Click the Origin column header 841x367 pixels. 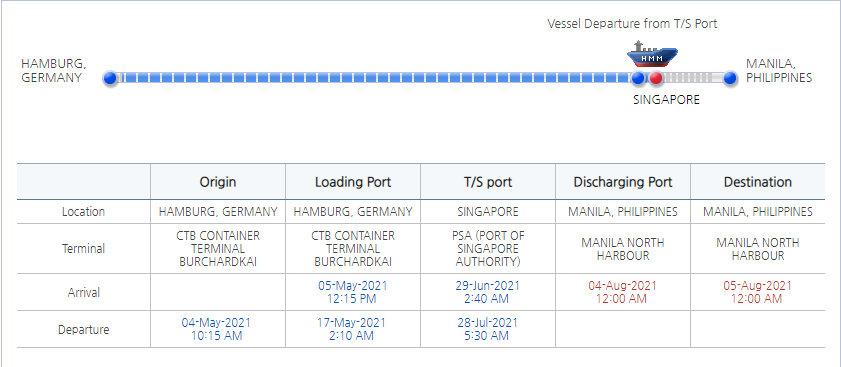(218, 182)
